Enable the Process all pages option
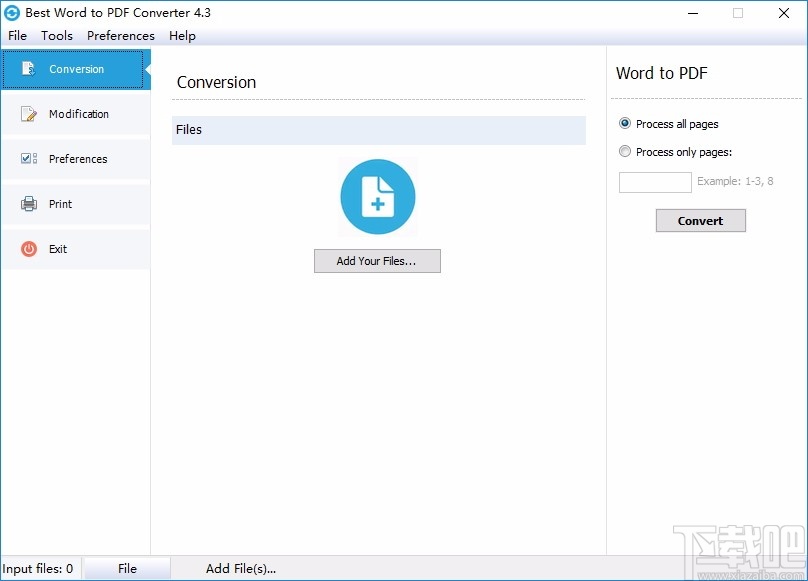This screenshot has height=581, width=808. pos(625,123)
